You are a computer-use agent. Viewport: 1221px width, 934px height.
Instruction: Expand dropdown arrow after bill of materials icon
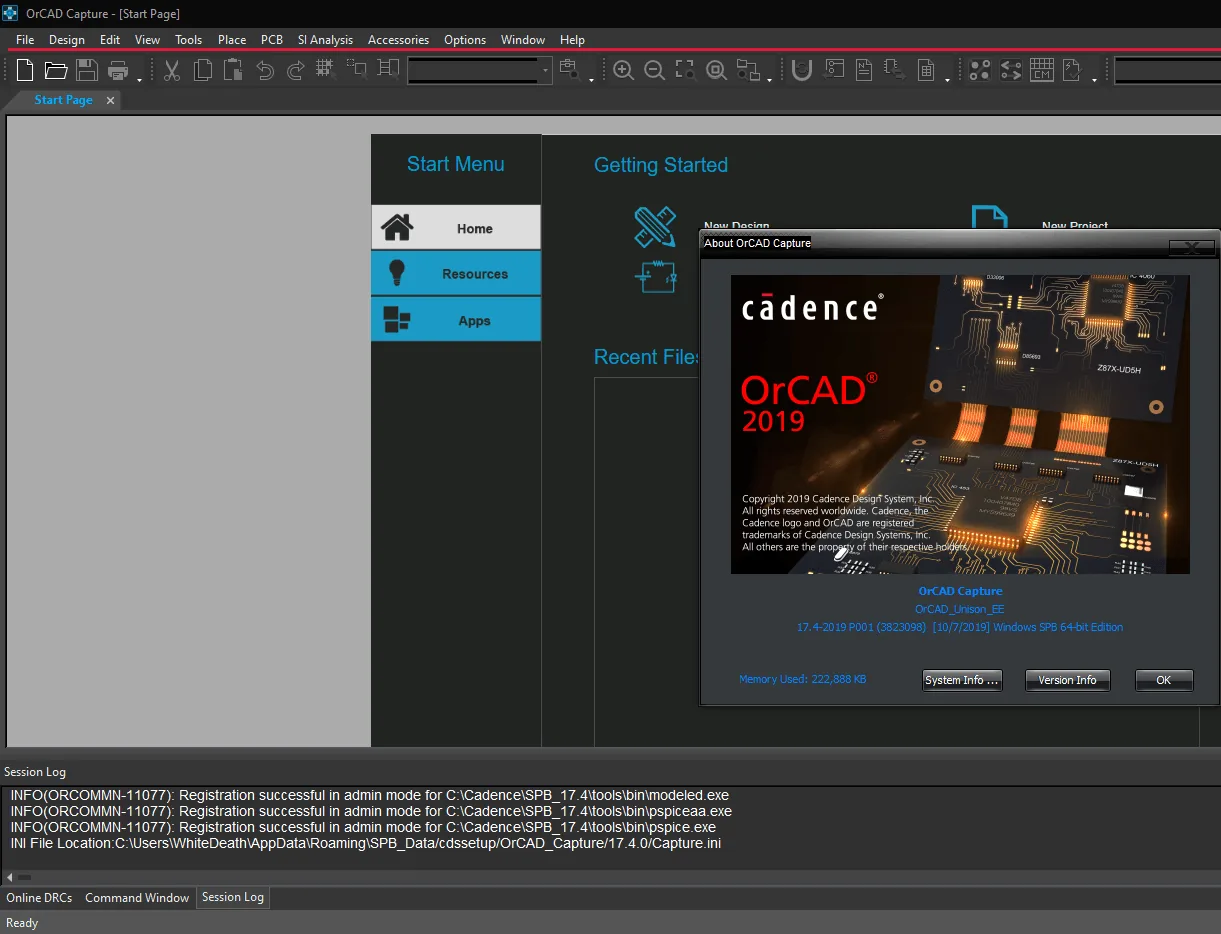[x=947, y=79]
